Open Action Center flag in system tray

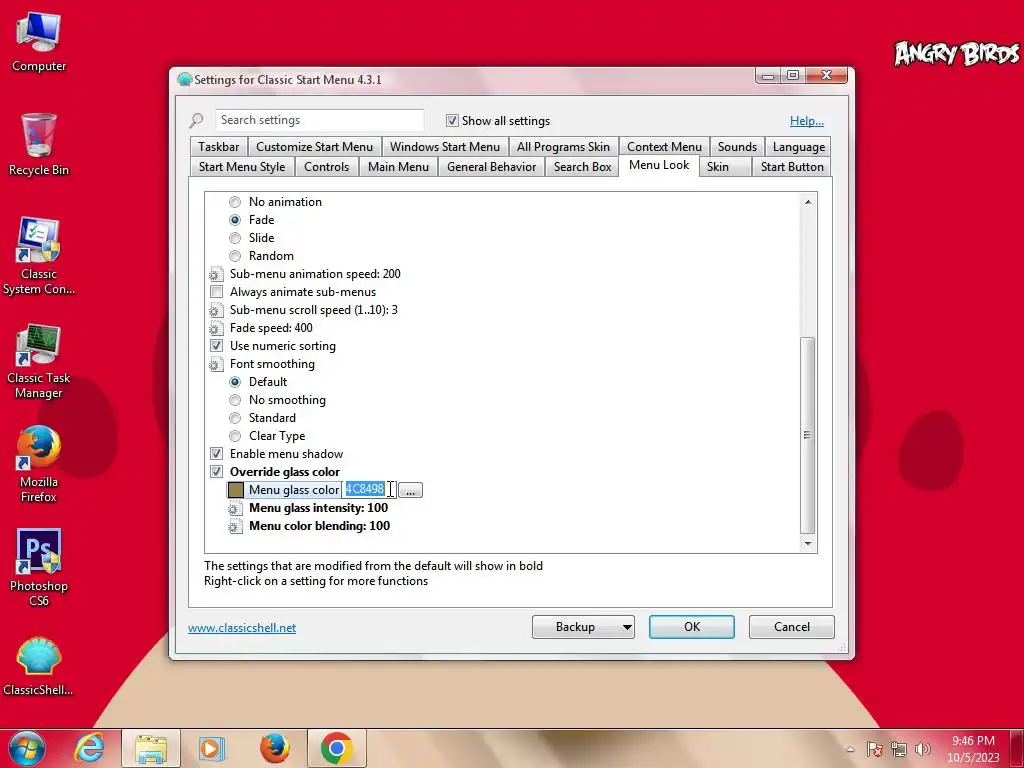pos(874,749)
